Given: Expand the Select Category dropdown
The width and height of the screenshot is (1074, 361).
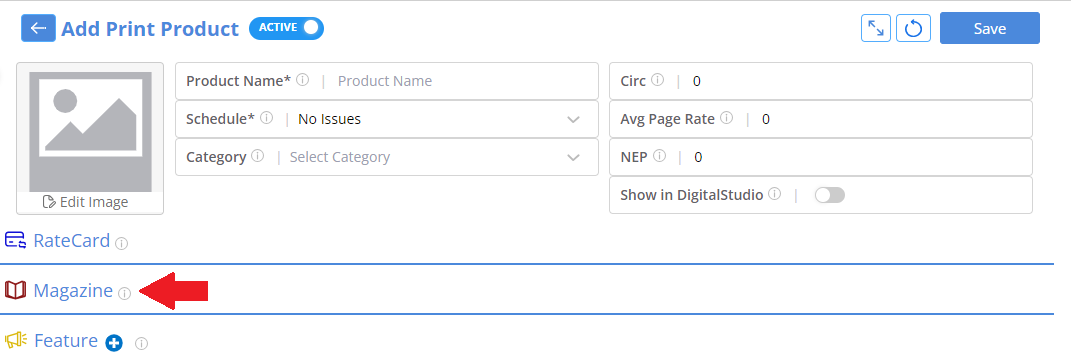Looking at the screenshot, I should point(387,157).
